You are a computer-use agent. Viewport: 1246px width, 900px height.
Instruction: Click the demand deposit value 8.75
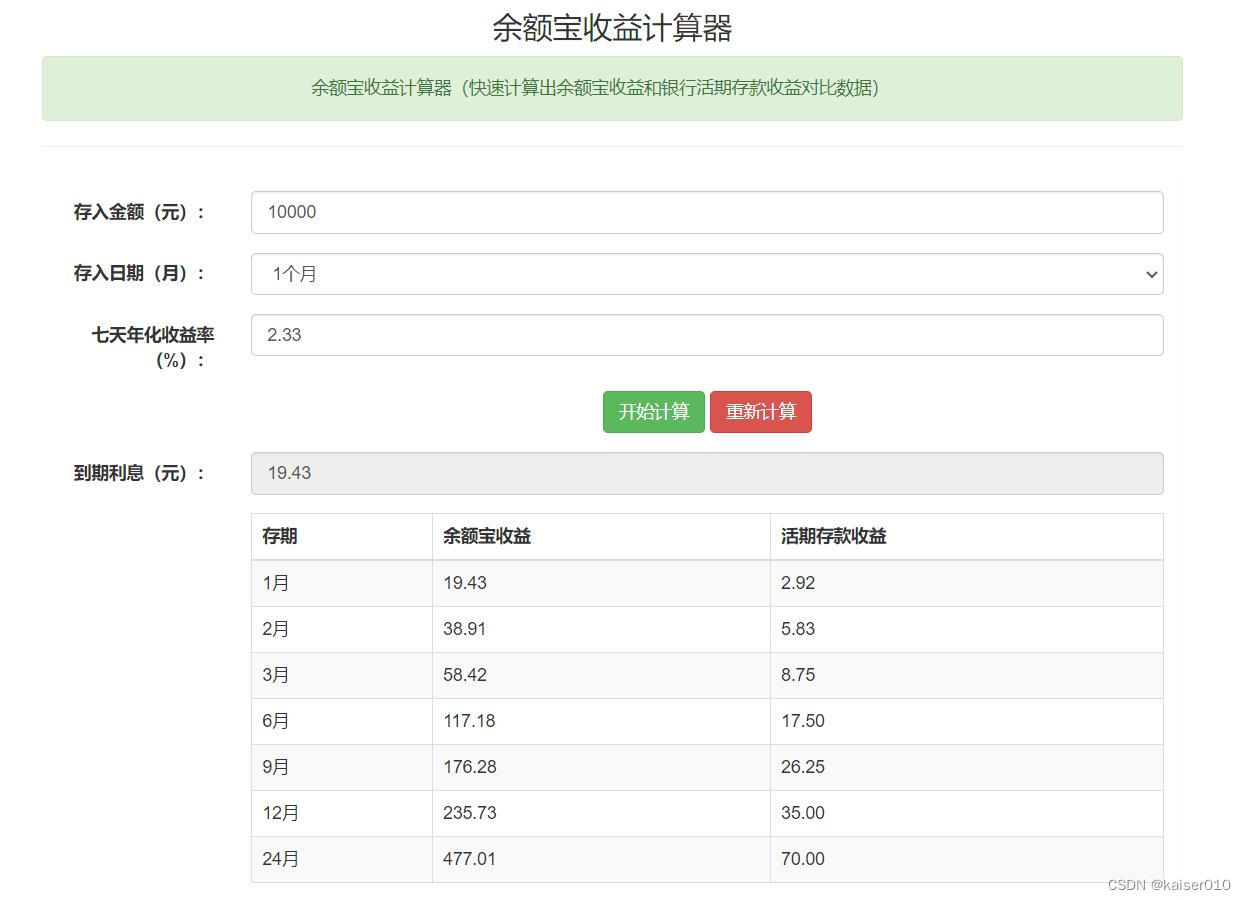coord(798,675)
